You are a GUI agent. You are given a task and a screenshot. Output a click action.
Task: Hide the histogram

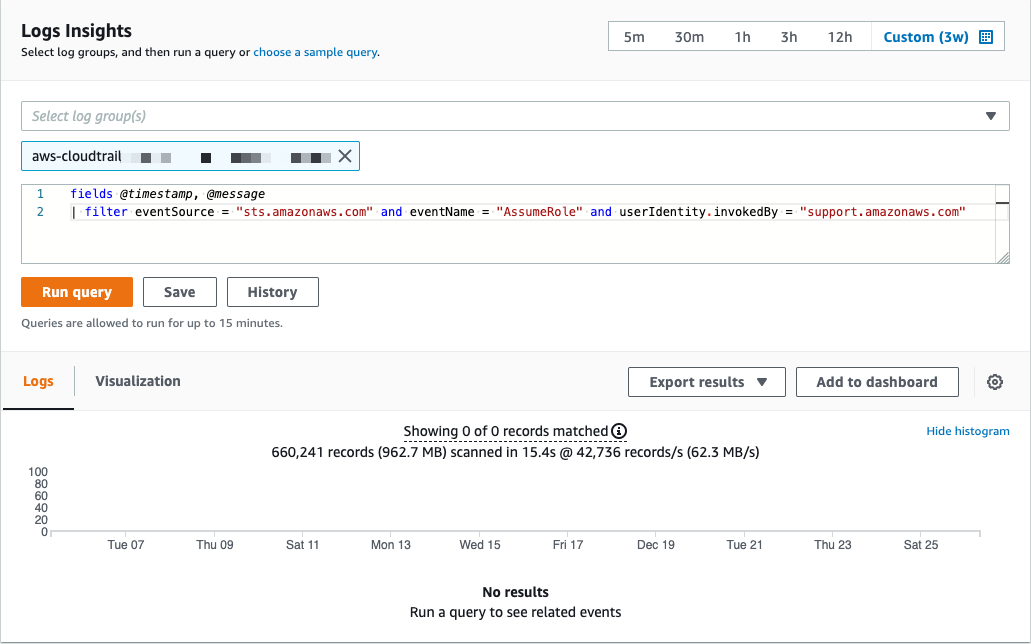[968, 431]
